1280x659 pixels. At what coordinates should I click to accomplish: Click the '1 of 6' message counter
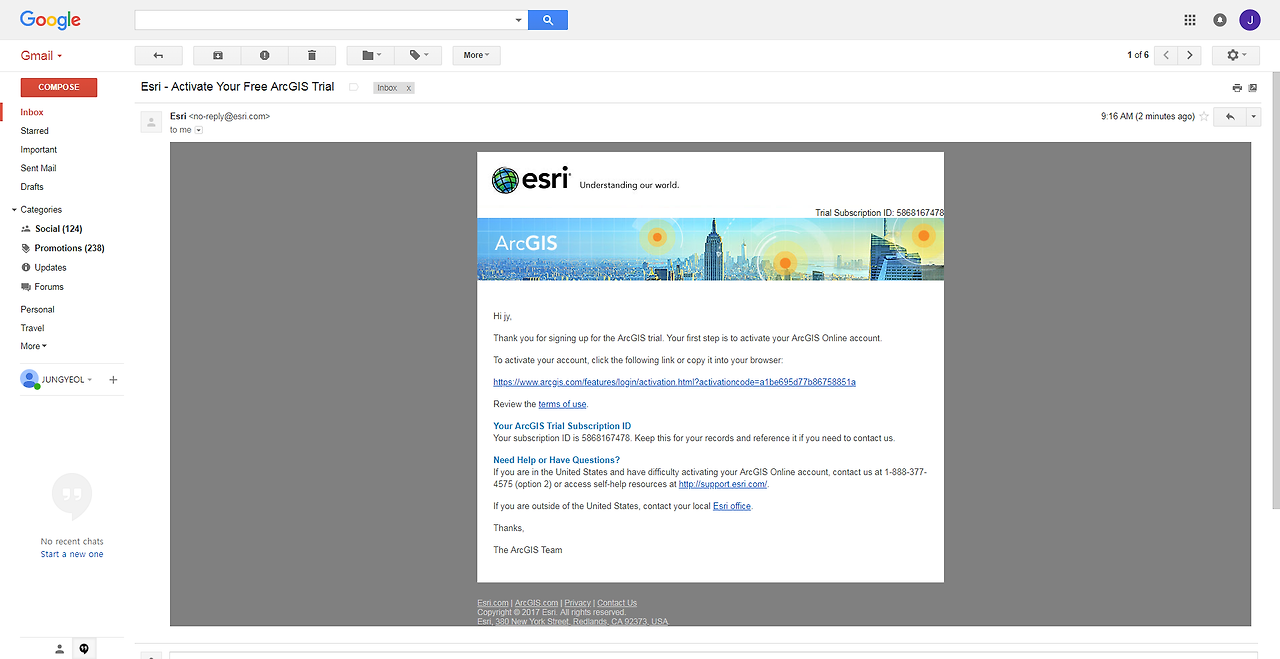tap(1138, 55)
